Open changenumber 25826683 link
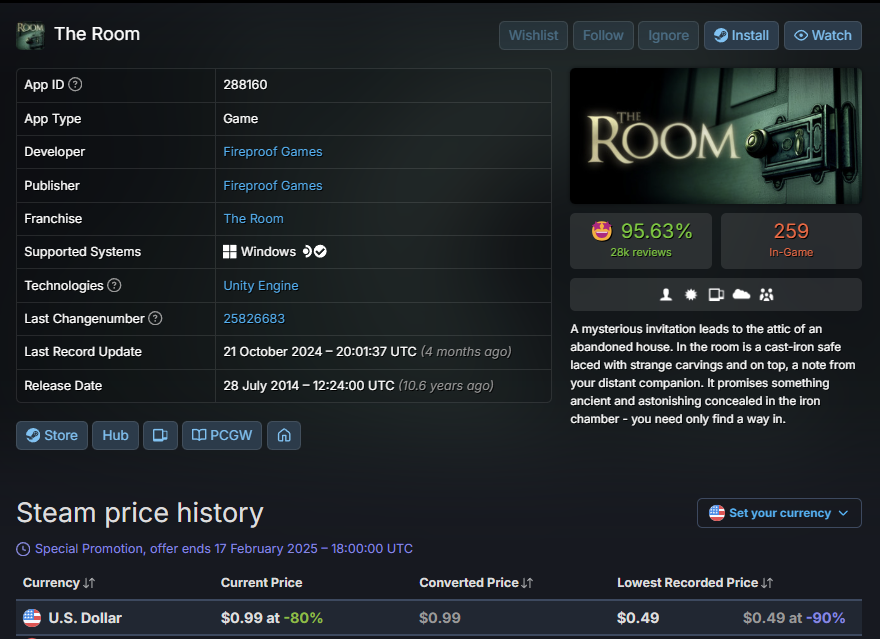880x639 pixels. tap(254, 318)
